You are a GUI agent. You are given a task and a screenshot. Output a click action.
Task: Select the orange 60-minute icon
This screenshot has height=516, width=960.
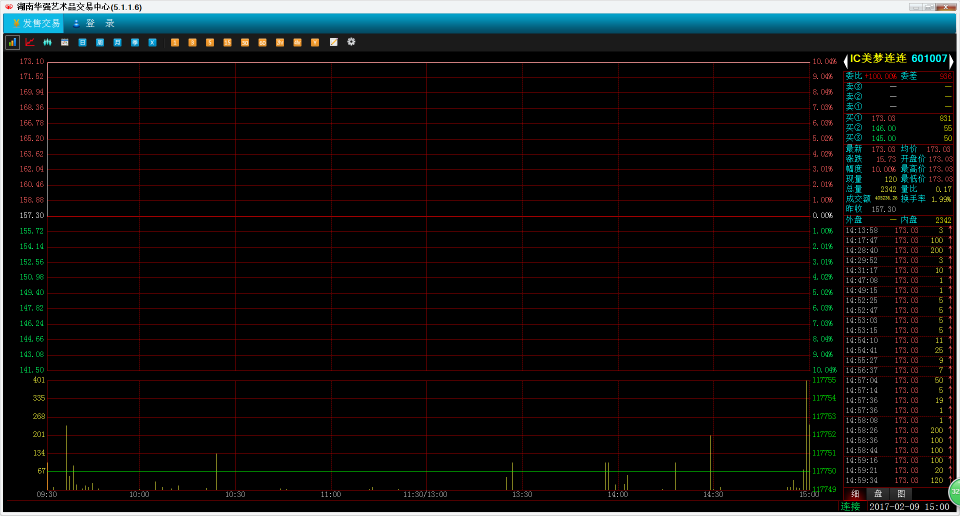[262, 42]
